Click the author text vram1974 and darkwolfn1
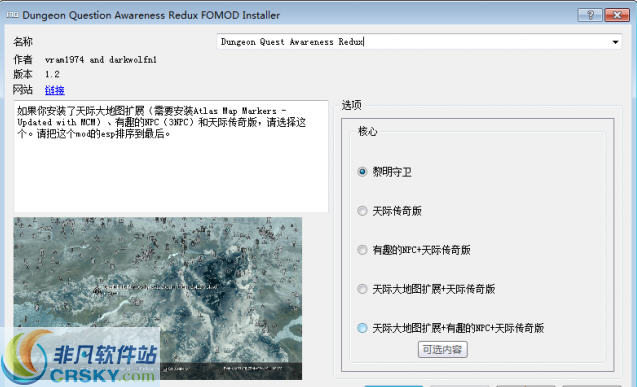This screenshot has width=637, height=387. [101, 60]
